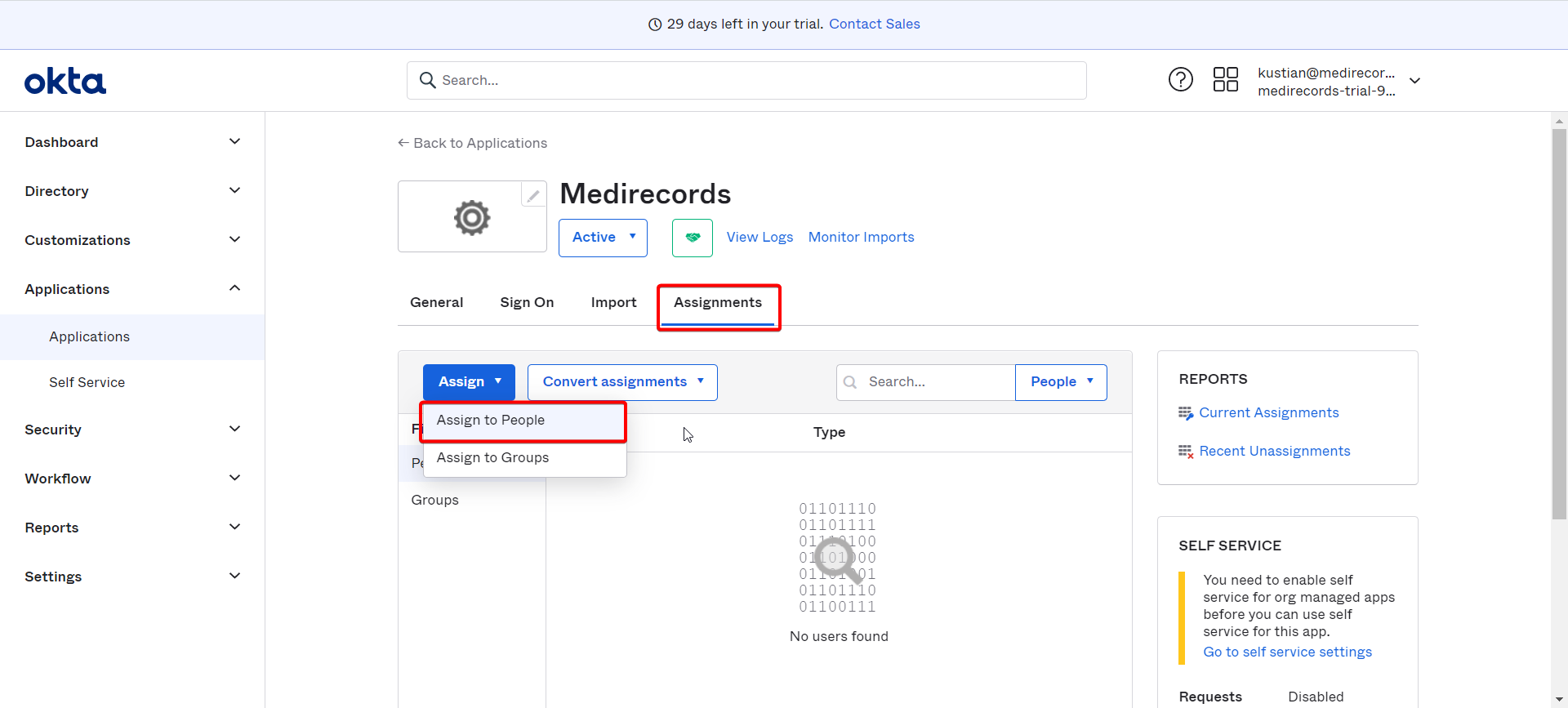Expand the Security sidebar section

(132, 430)
